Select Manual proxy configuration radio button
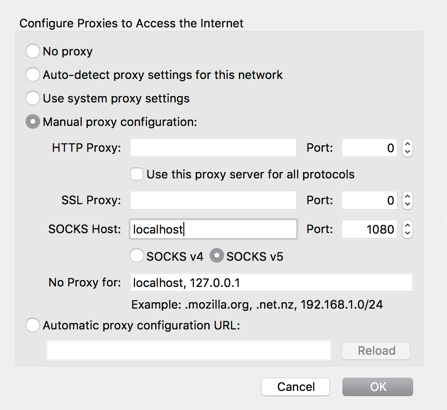 click(x=33, y=122)
